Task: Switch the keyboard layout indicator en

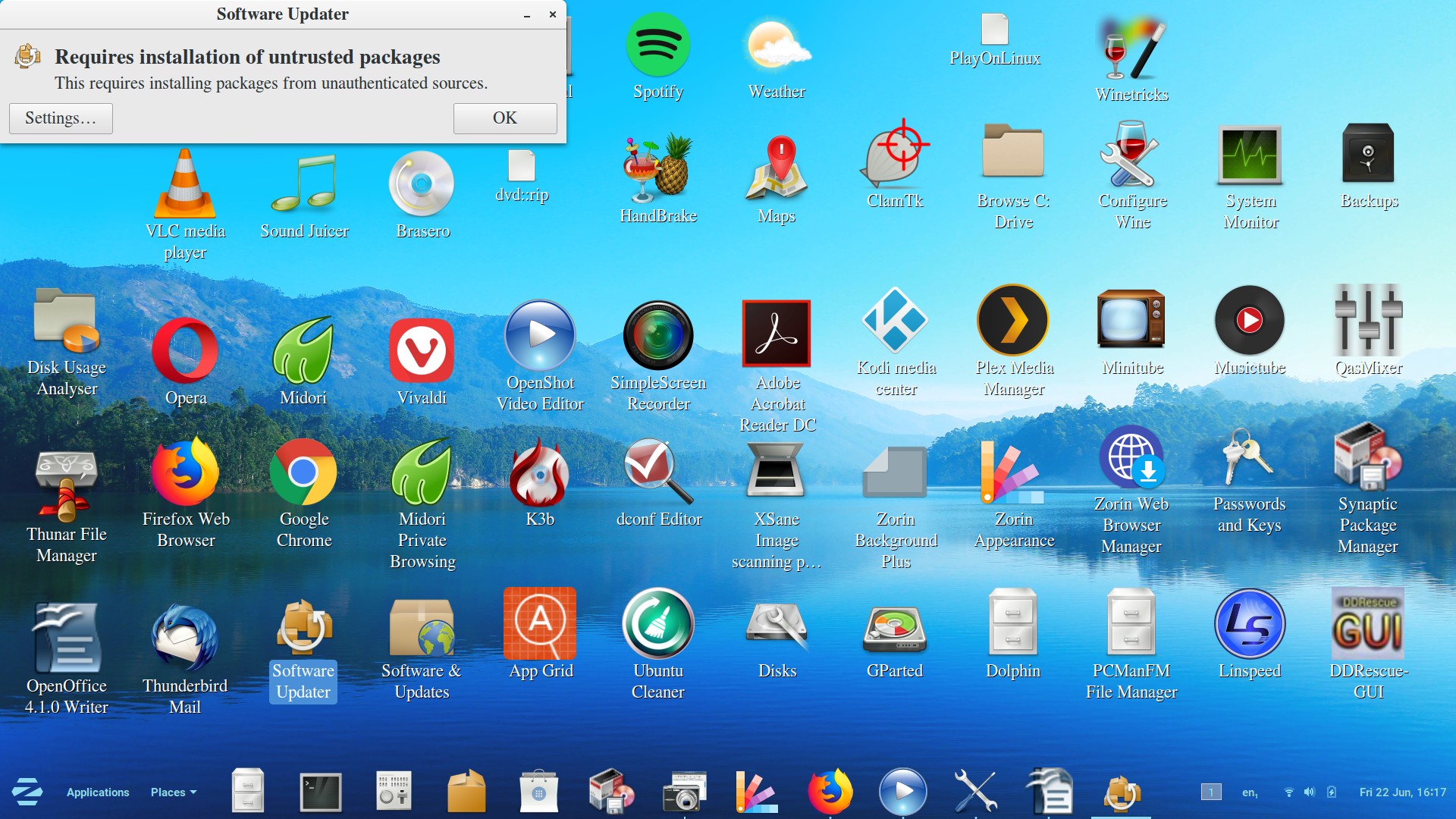Action: click(x=1249, y=792)
